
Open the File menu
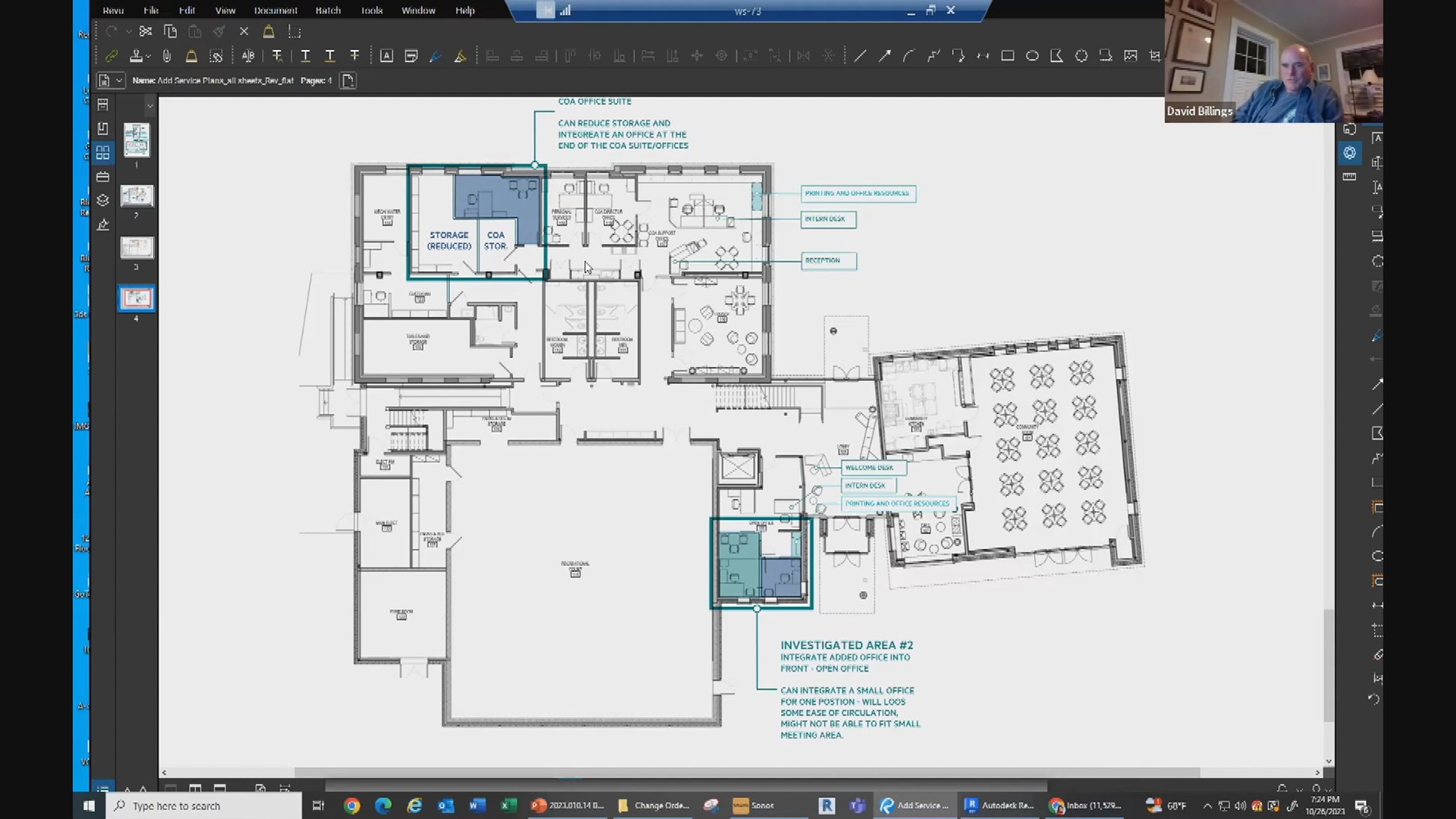(x=151, y=11)
